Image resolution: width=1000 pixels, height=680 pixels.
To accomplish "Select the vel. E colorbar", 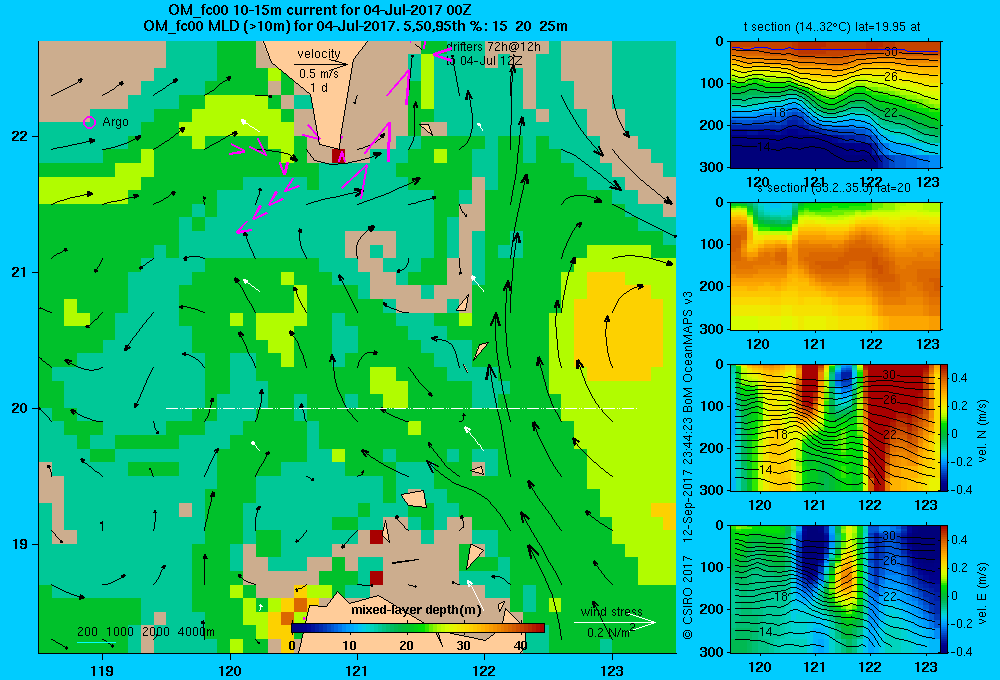I will point(944,589).
